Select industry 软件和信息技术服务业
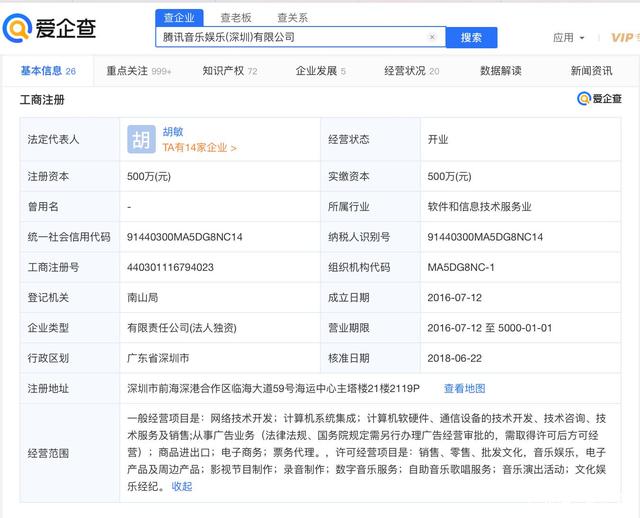Screen dimensions: 640x518 [x=479, y=207]
